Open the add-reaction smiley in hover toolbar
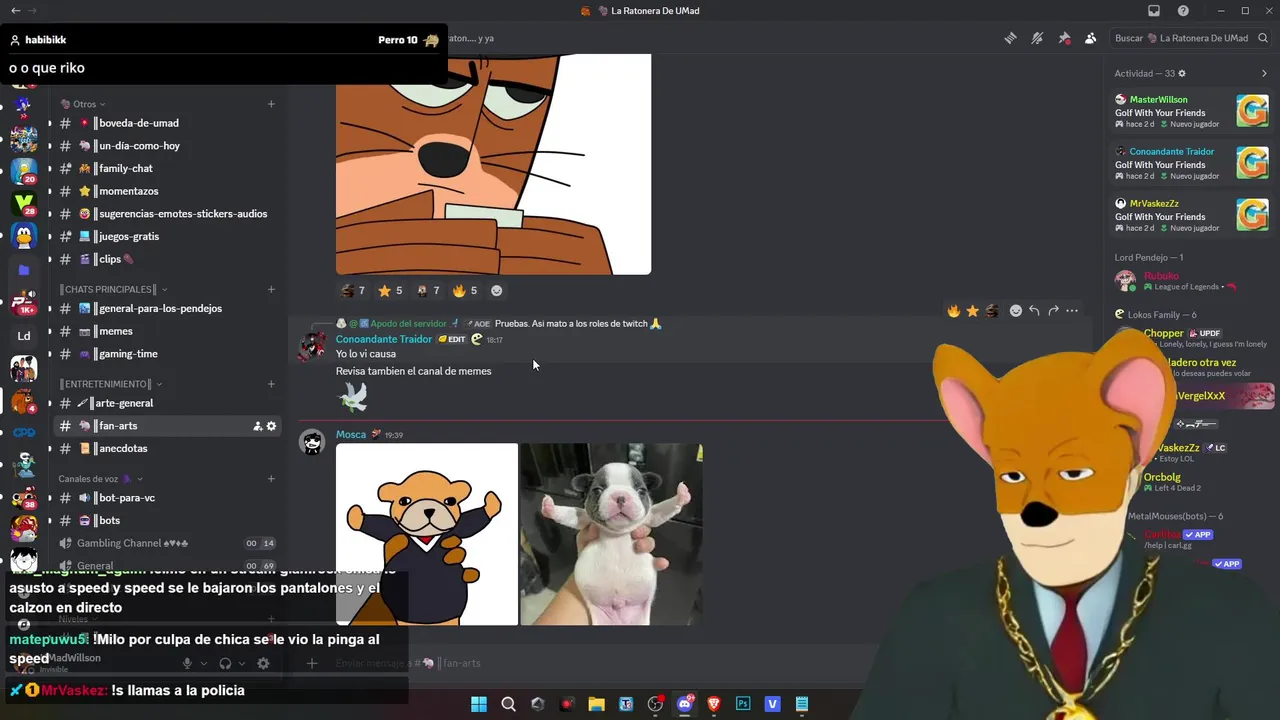The width and height of the screenshot is (1280, 720). click(x=1016, y=311)
